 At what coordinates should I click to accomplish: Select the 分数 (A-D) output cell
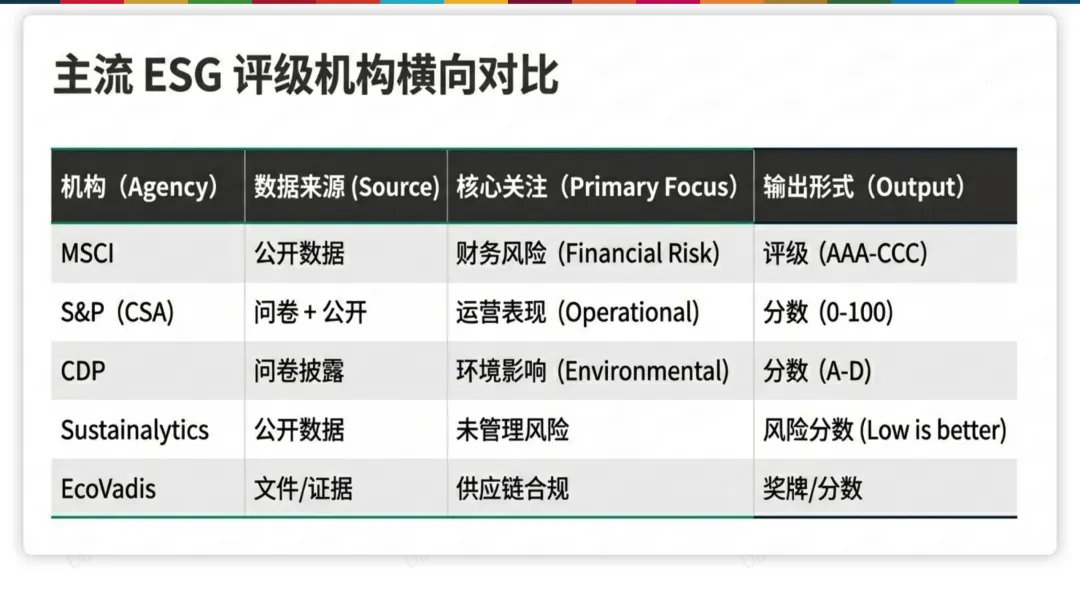point(885,371)
